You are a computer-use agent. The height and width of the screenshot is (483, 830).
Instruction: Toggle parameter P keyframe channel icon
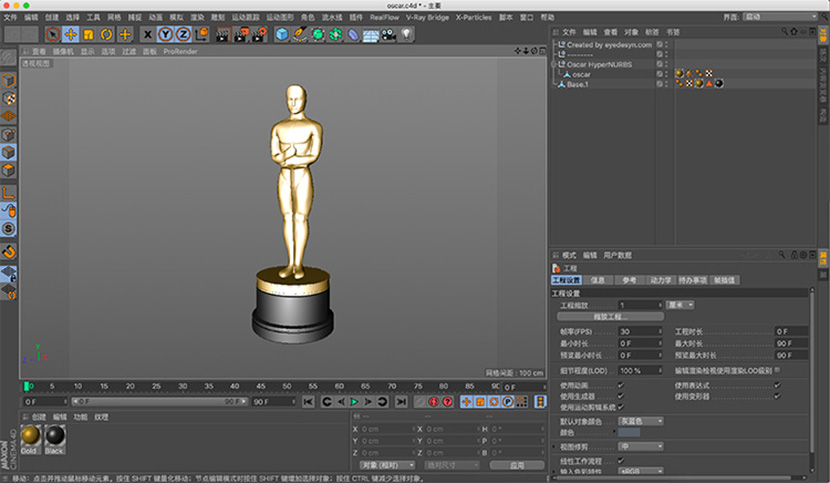(x=508, y=402)
